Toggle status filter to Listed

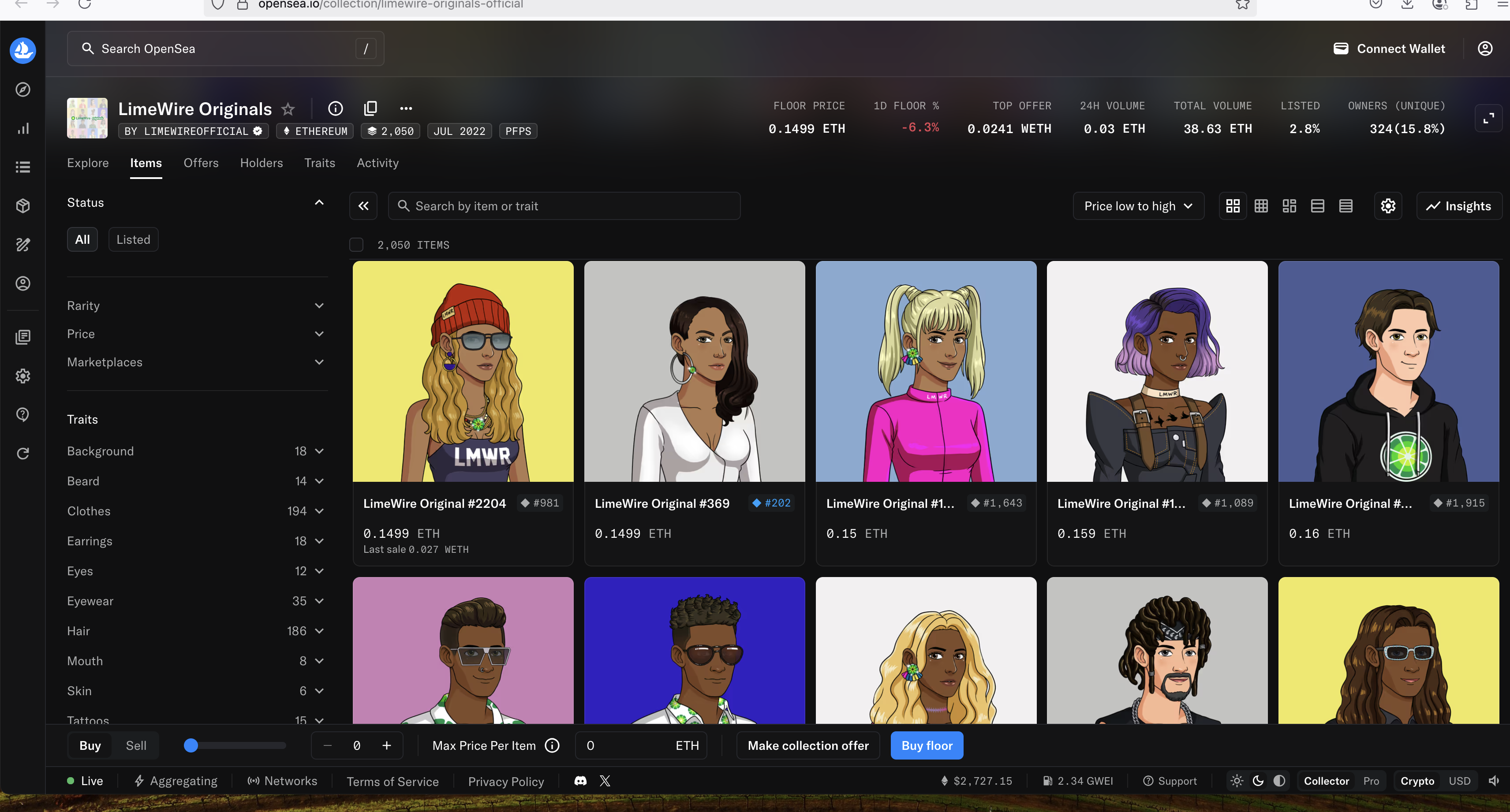(x=133, y=240)
